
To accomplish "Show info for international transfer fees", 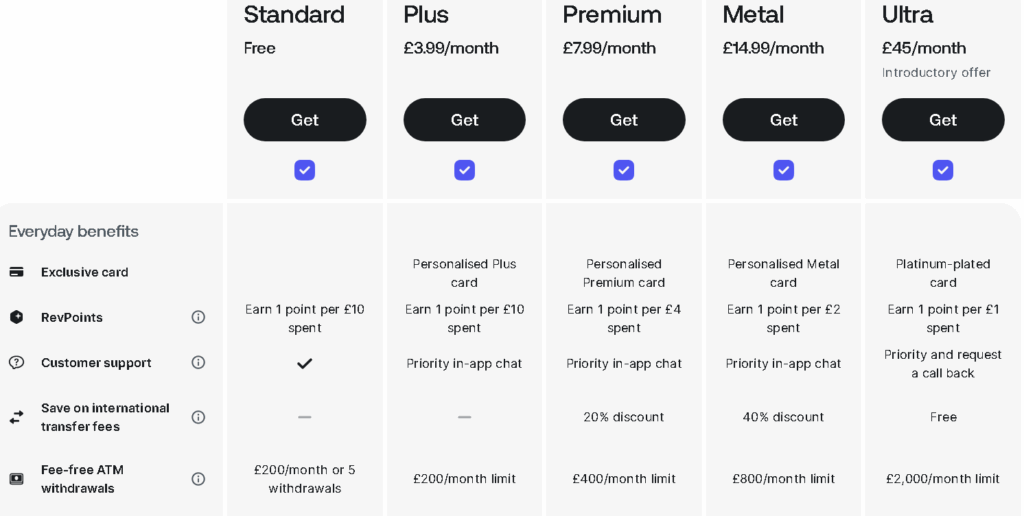I will click(x=198, y=417).
